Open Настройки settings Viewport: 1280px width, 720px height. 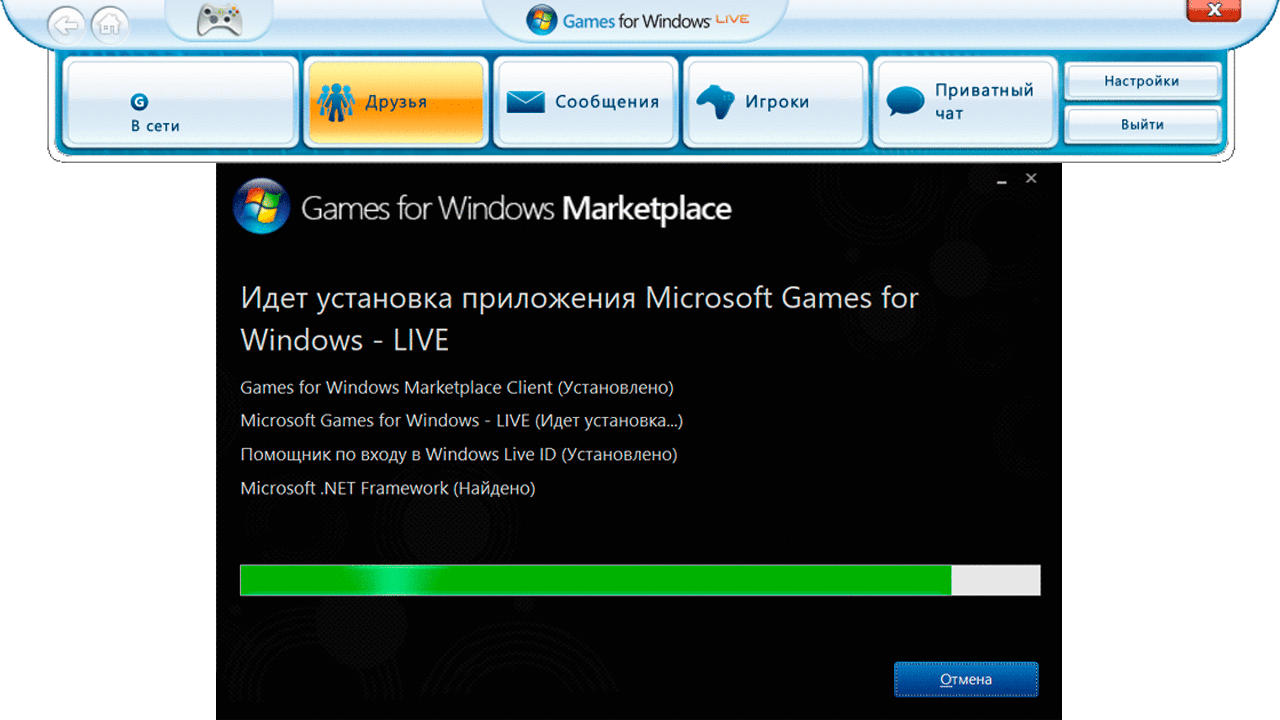coord(1142,81)
